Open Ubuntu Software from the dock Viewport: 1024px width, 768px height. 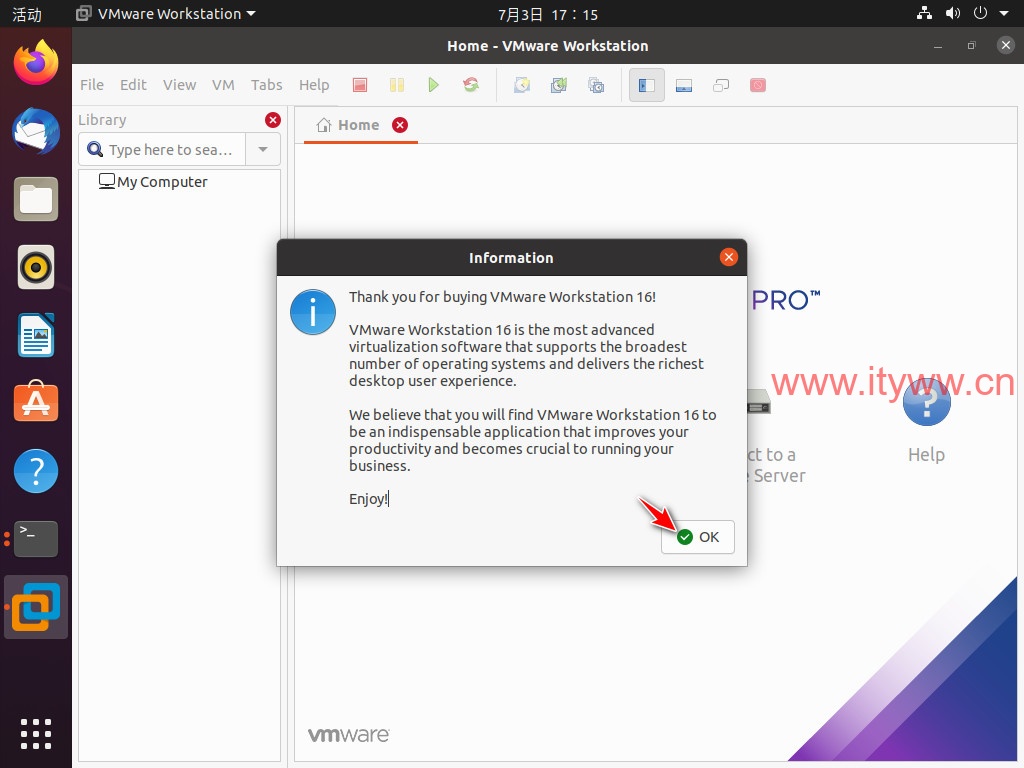pyautogui.click(x=36, y=402)
